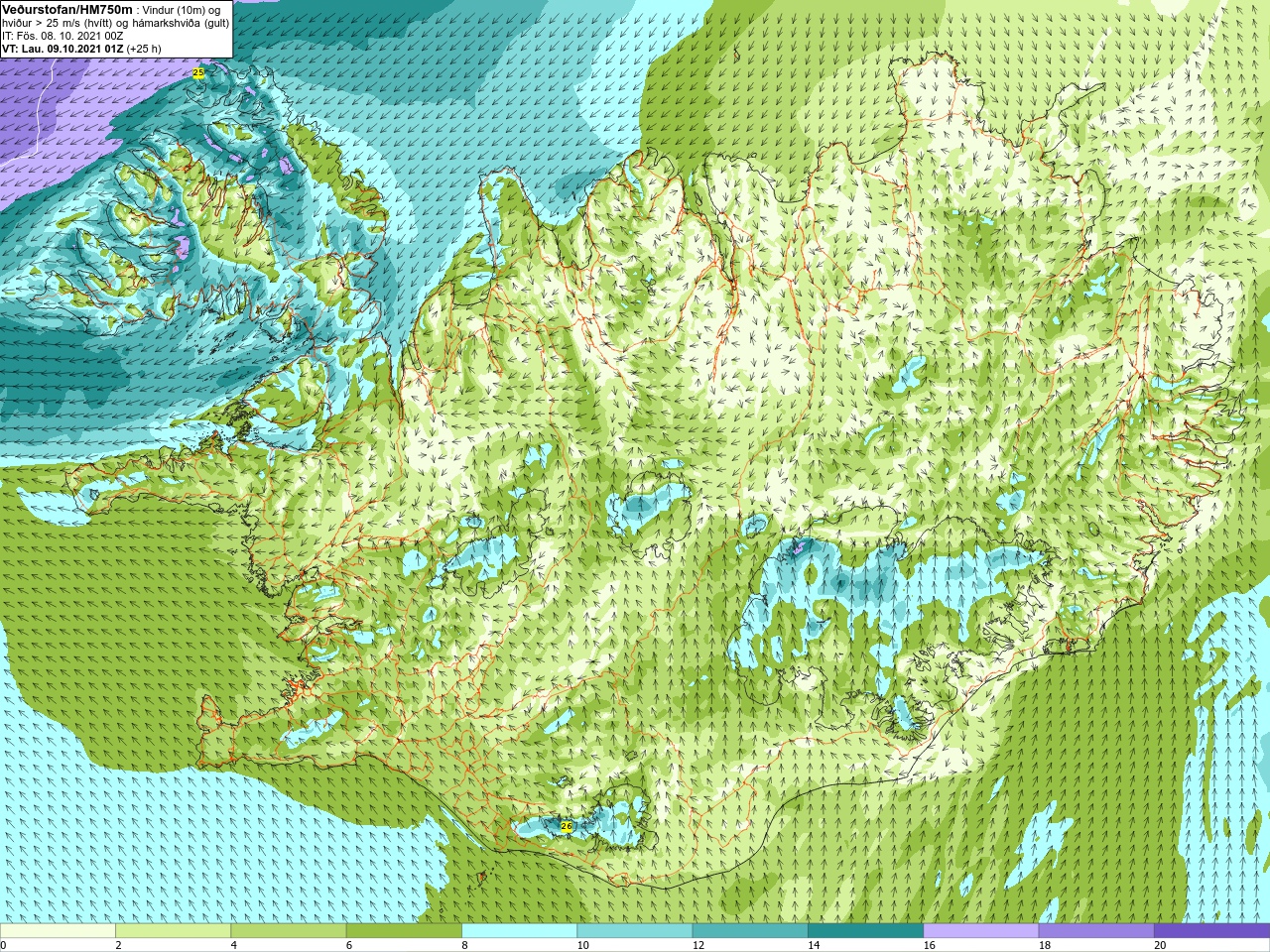Screen dimensions: 1270x952
Task: Click the legend scale value 20
Action: tap(1160, 945)
